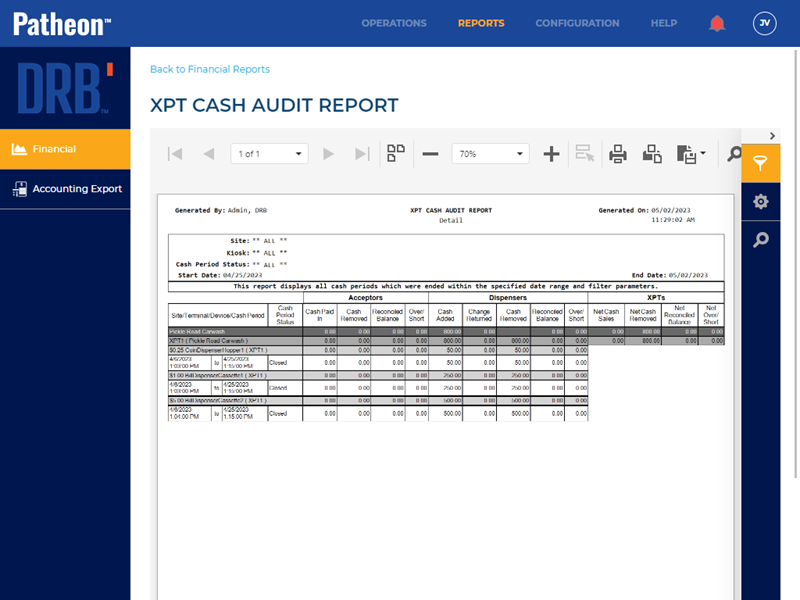The height and width of the screenshot is (600, 800).
Task: Expand the export format dropdown
Action: [691, 154]
